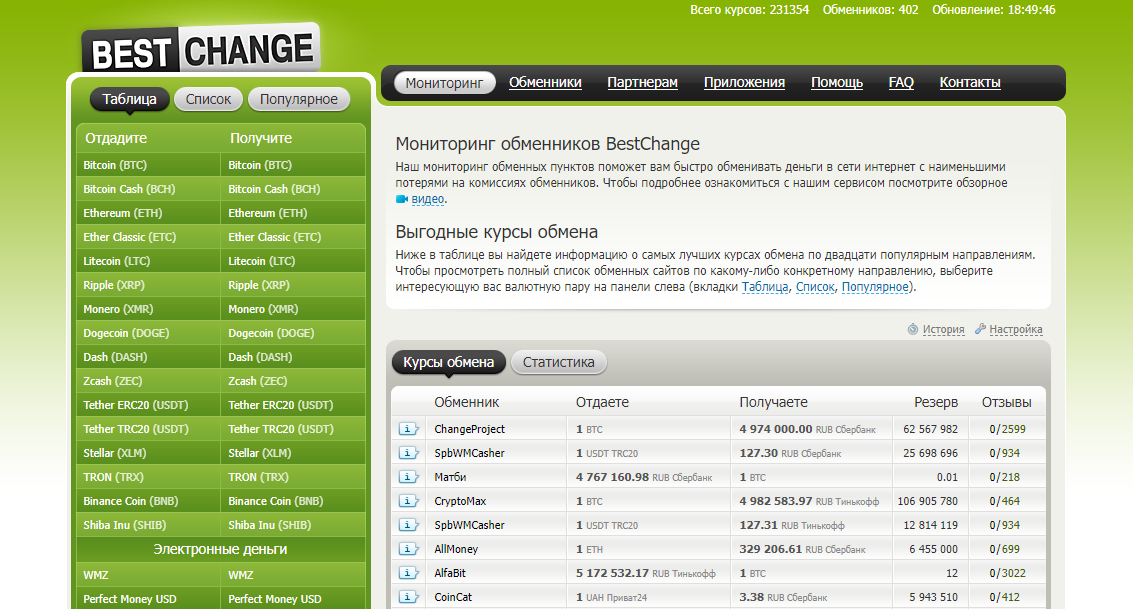Click the ChangeProject exchanger name

(x=470, y=429)
